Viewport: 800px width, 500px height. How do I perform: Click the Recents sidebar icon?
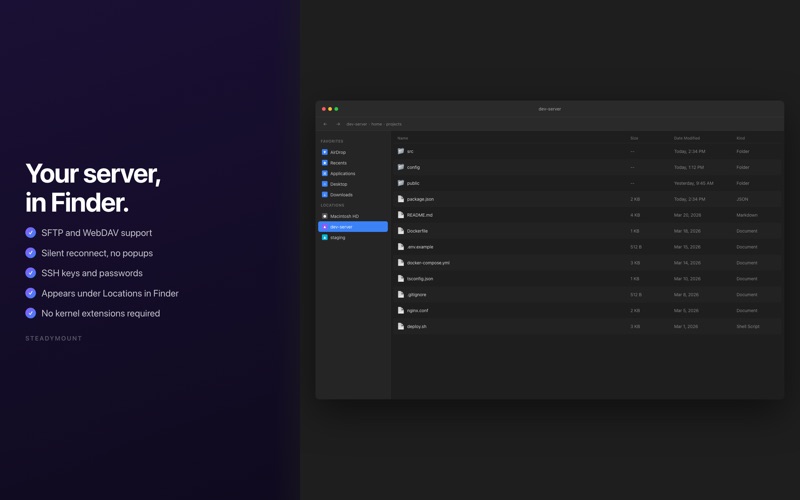coord(324,163)
